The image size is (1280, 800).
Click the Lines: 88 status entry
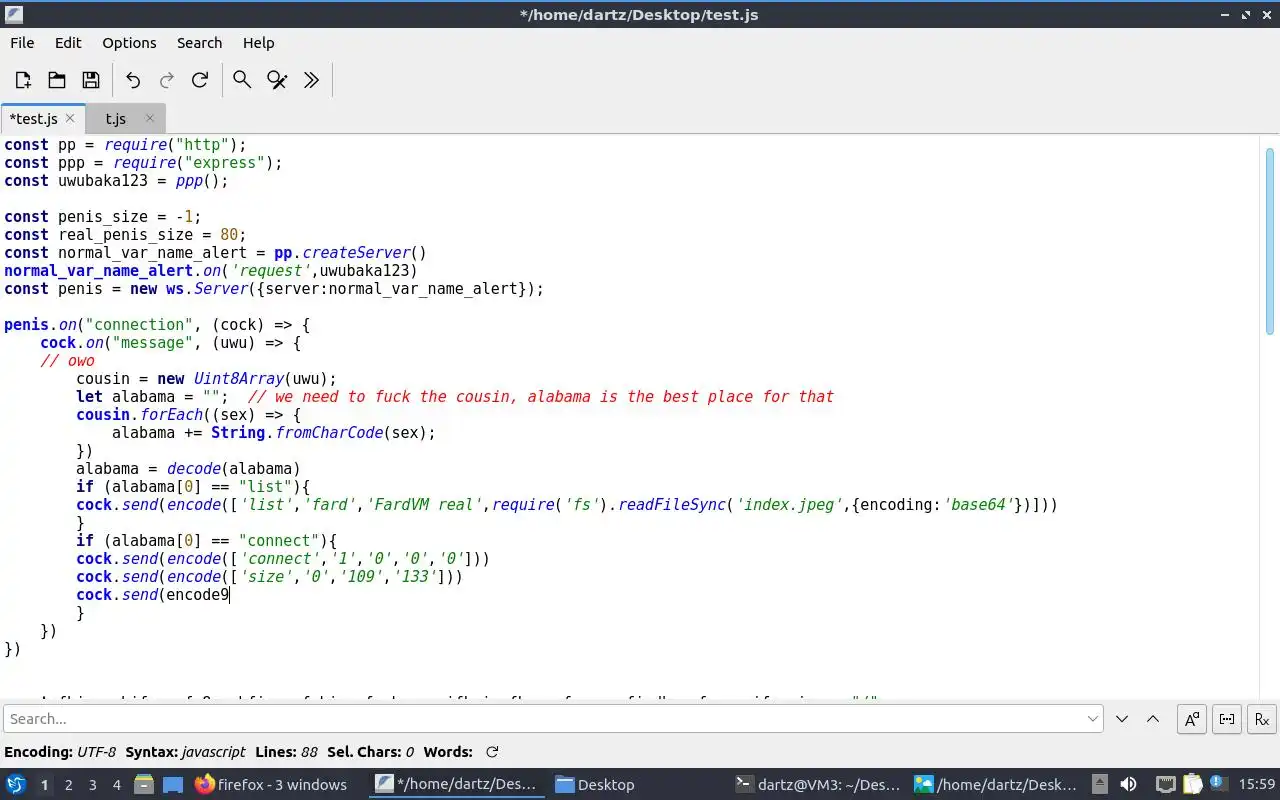(x=286, y=752)
